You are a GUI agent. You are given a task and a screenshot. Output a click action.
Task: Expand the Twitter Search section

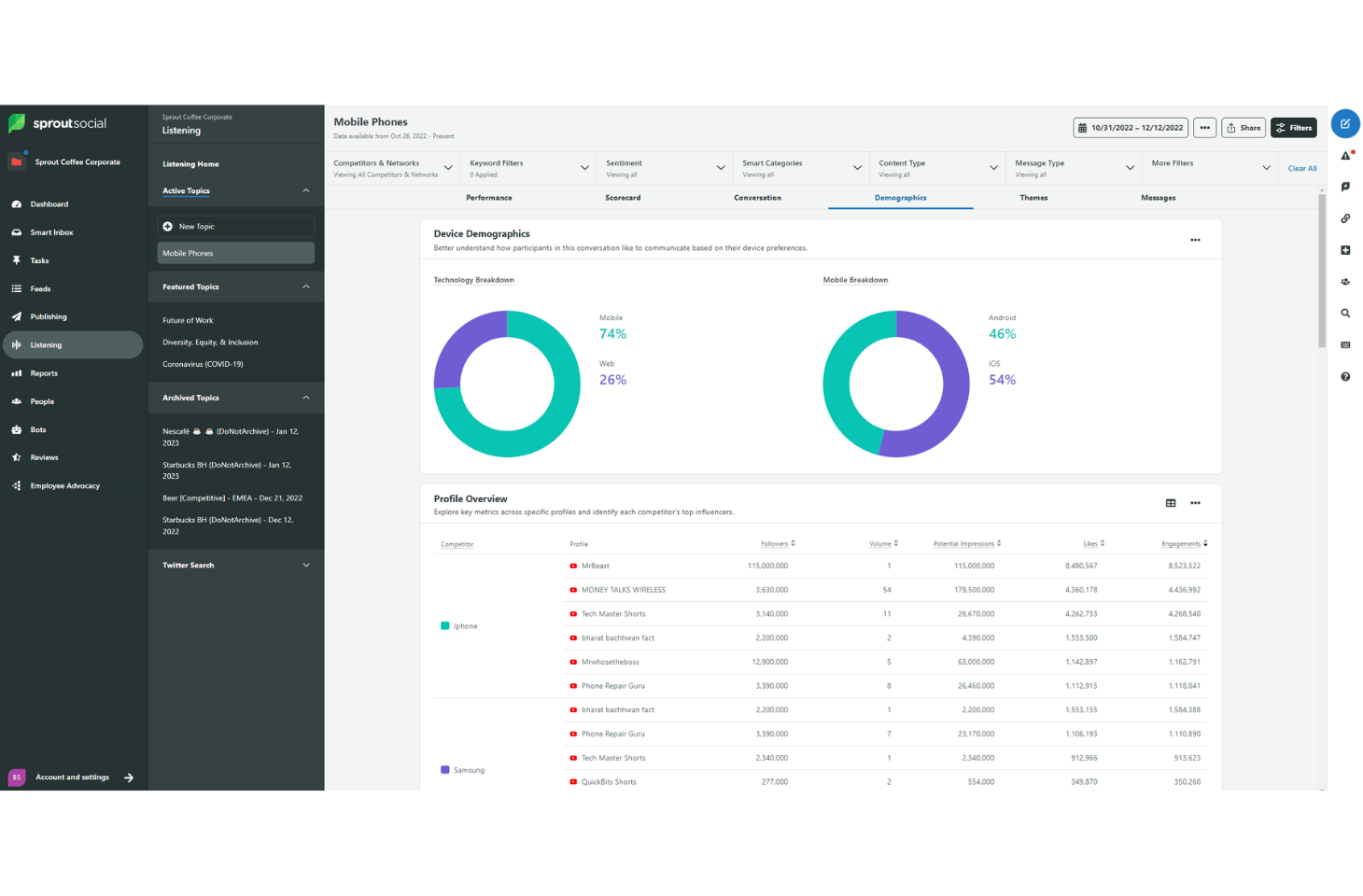click(x=306, y=565)
